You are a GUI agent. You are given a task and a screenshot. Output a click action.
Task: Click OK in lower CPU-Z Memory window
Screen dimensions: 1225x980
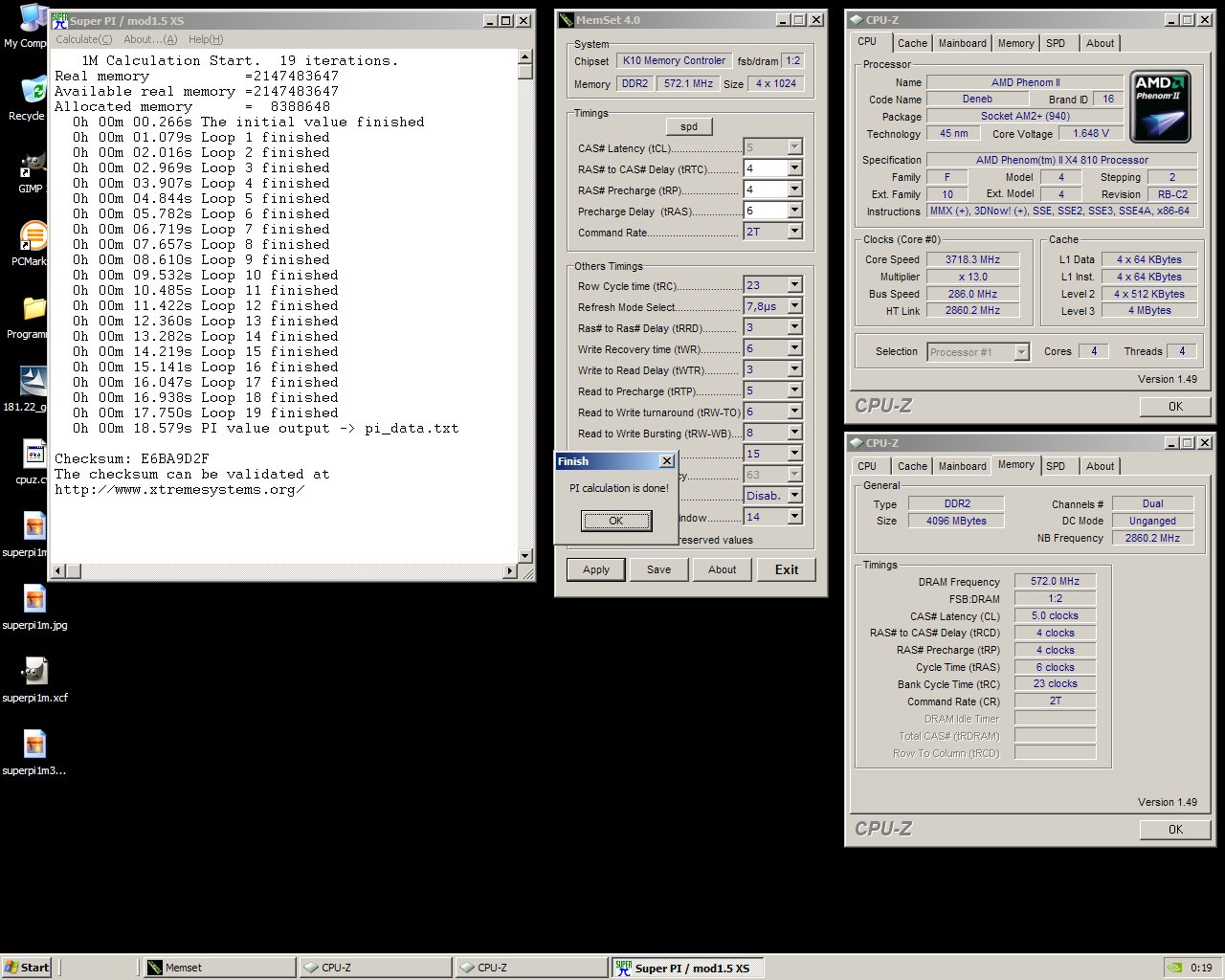tap(1175, 830)
